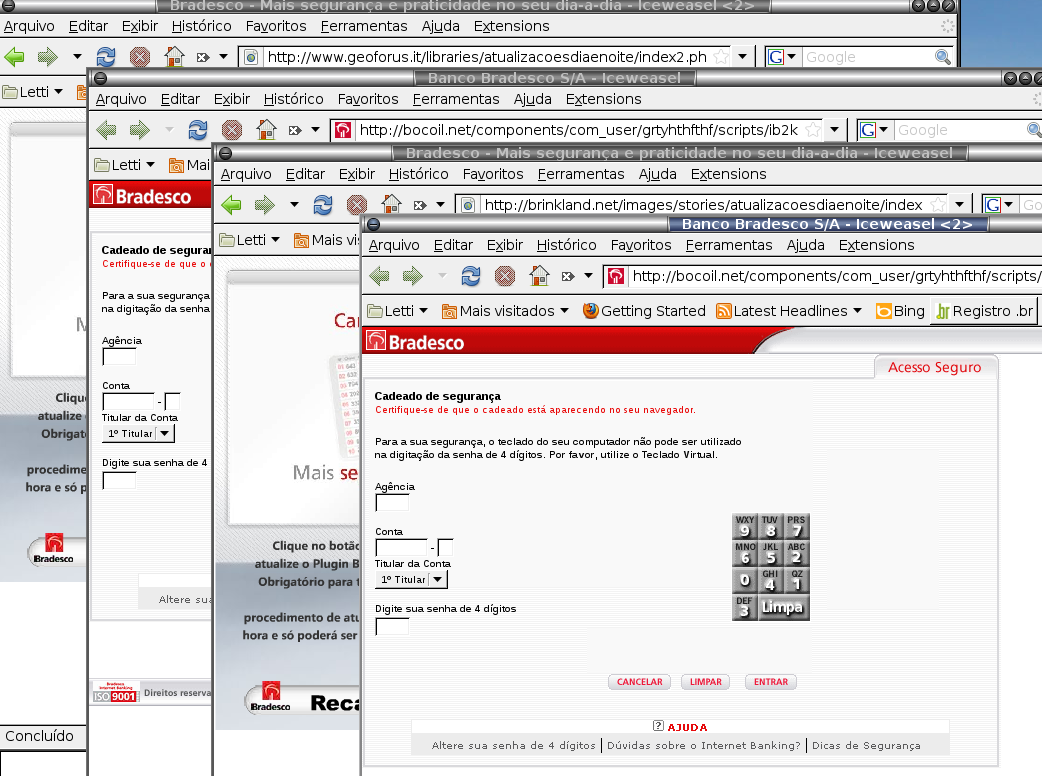Click virtual keypad key 9 (WXY)
The height and width of the screenshot is (776, 1042).
tap(745, 526)
